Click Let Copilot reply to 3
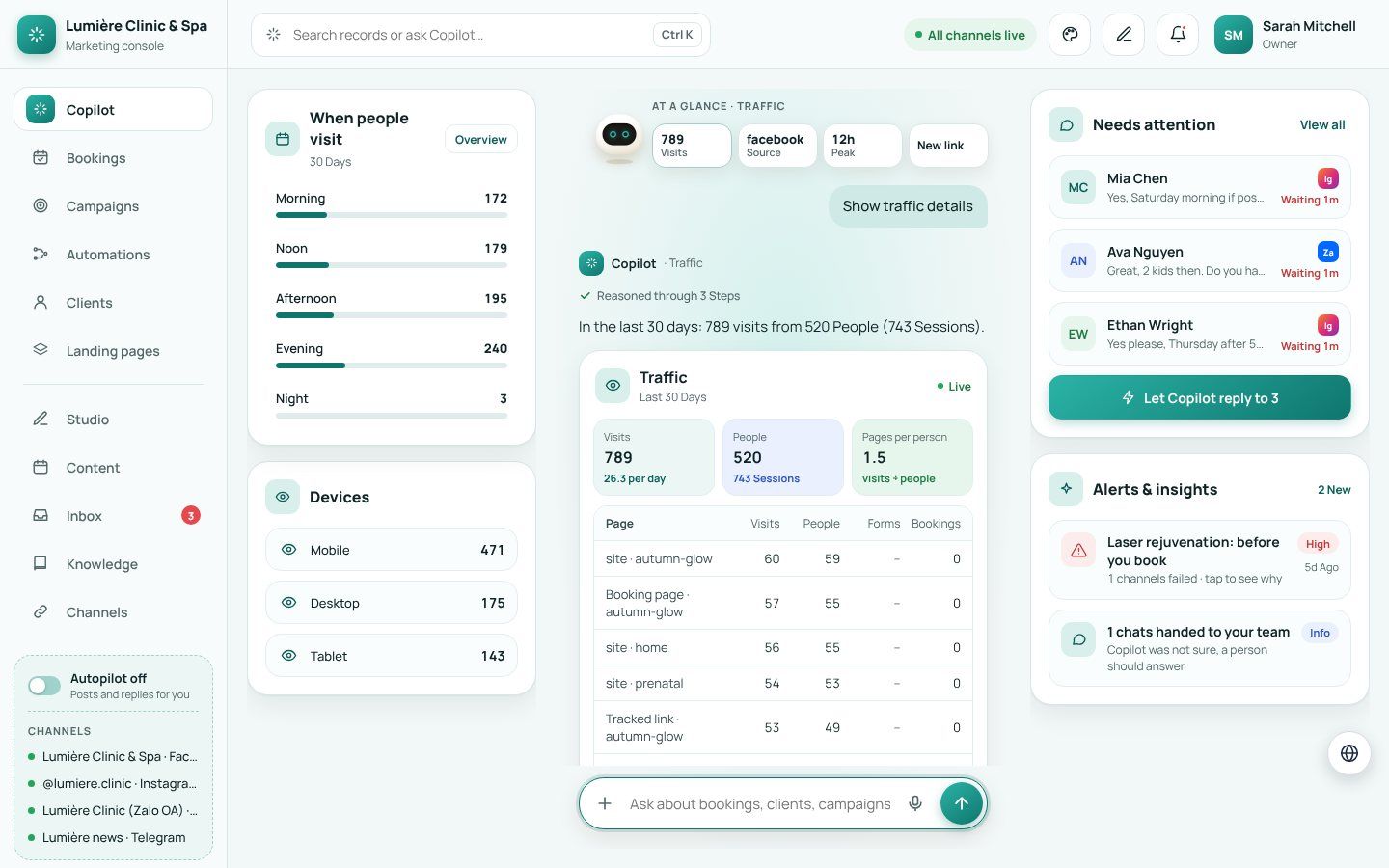 tap(1199, 397)
